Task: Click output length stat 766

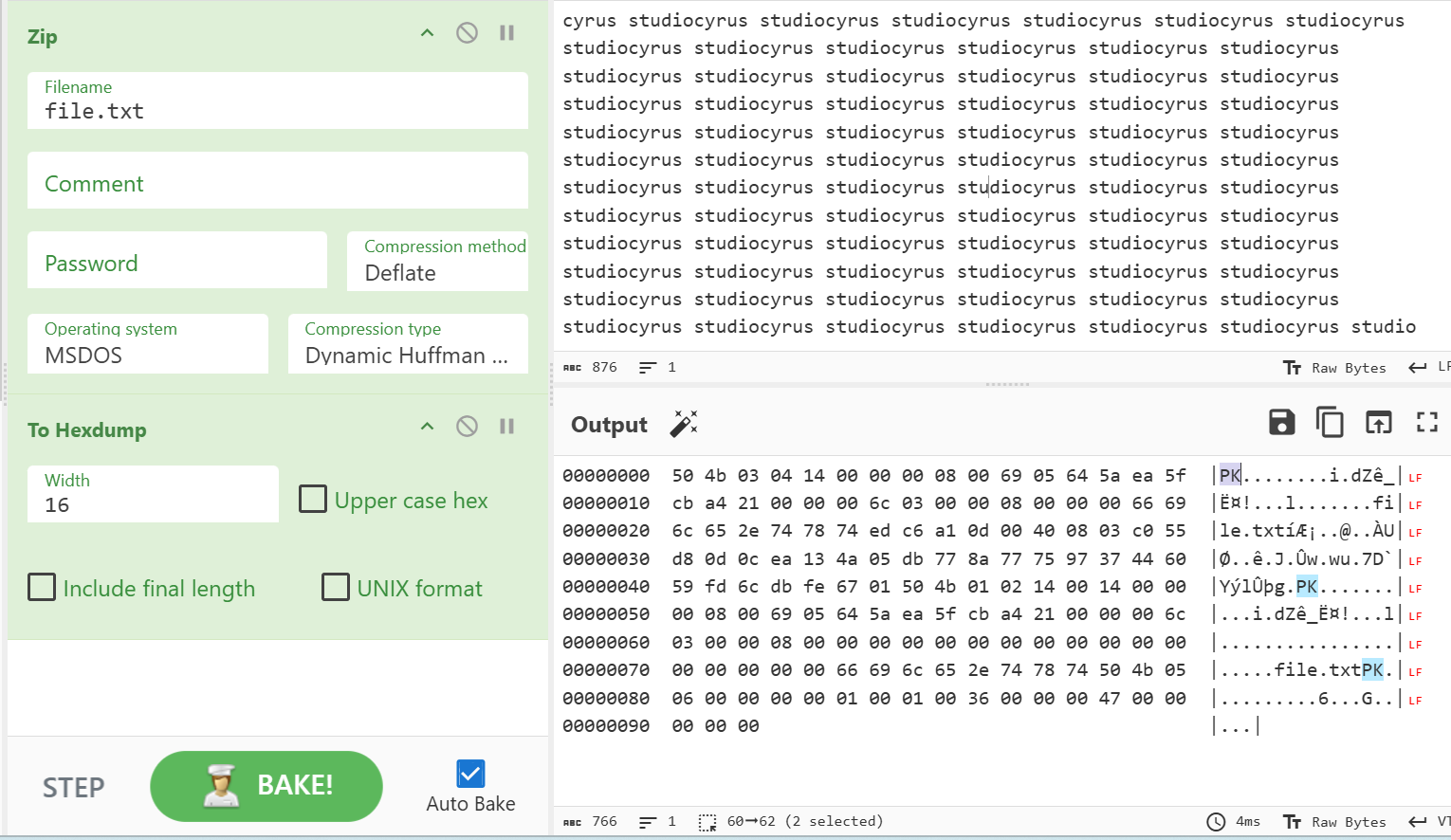Action: [x=590, y=821]
